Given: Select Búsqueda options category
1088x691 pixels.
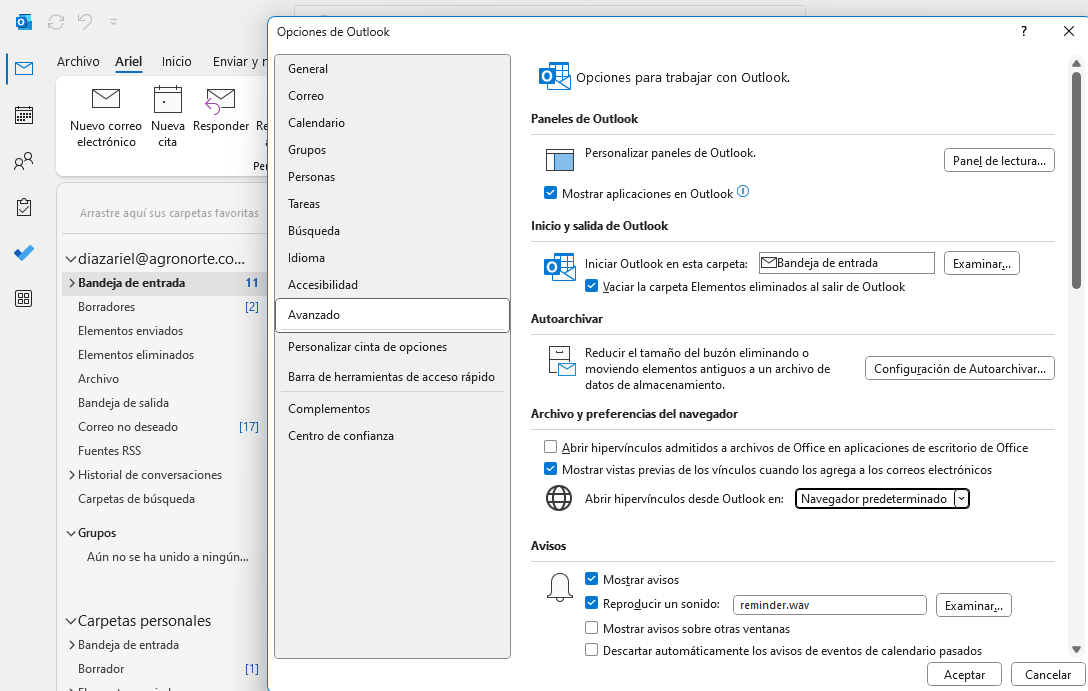Looking at the screenshot, I should (x=392, y=231).
